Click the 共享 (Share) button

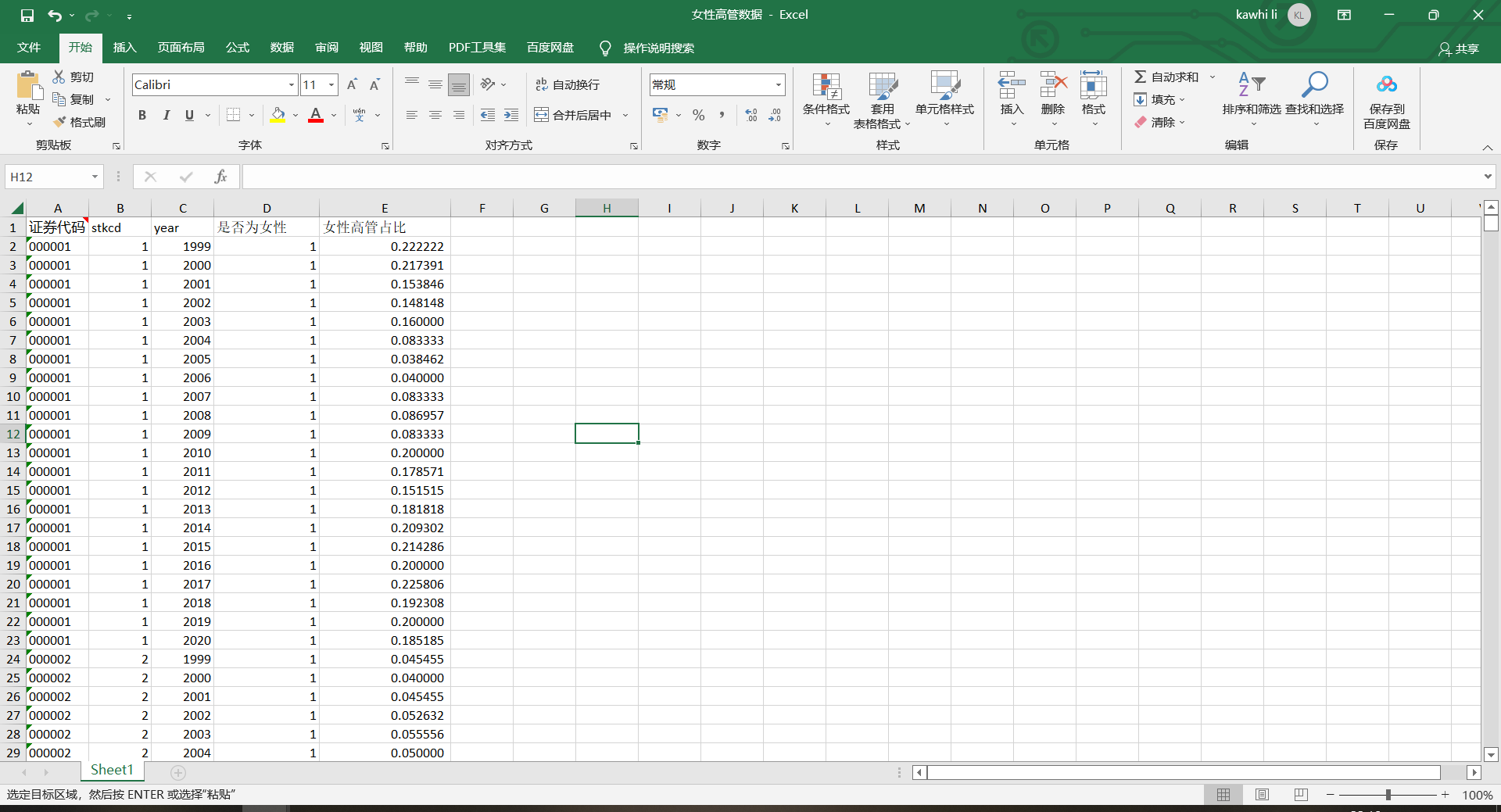[x=1459, y=48]
